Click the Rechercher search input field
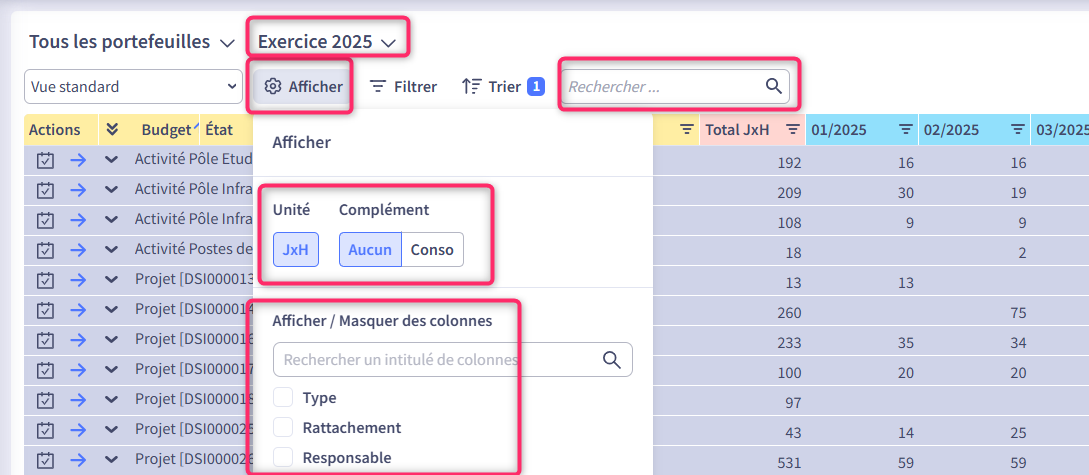Image resolution: width=1089 pixels, height=475 pixels. (660, 87)
